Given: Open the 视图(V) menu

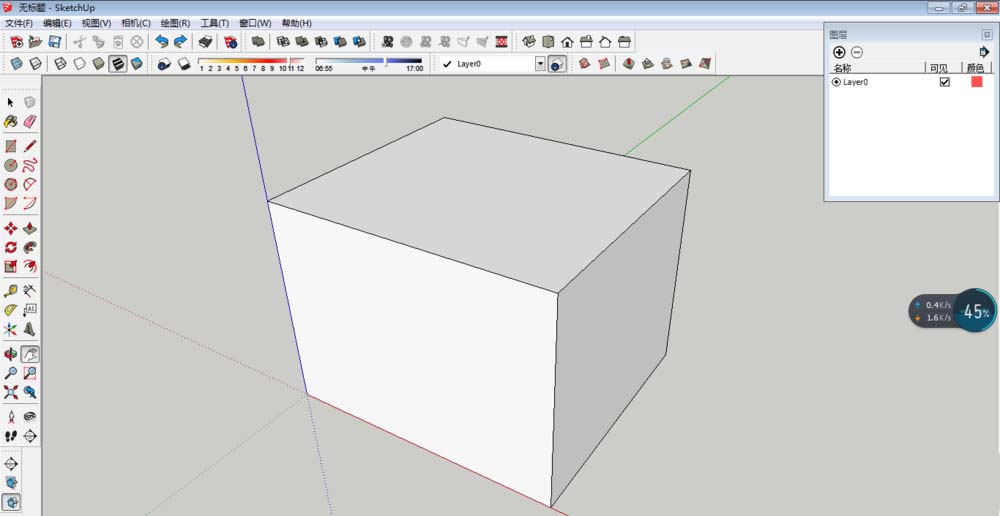Looking at the screenshot, I should pos(96,23).
